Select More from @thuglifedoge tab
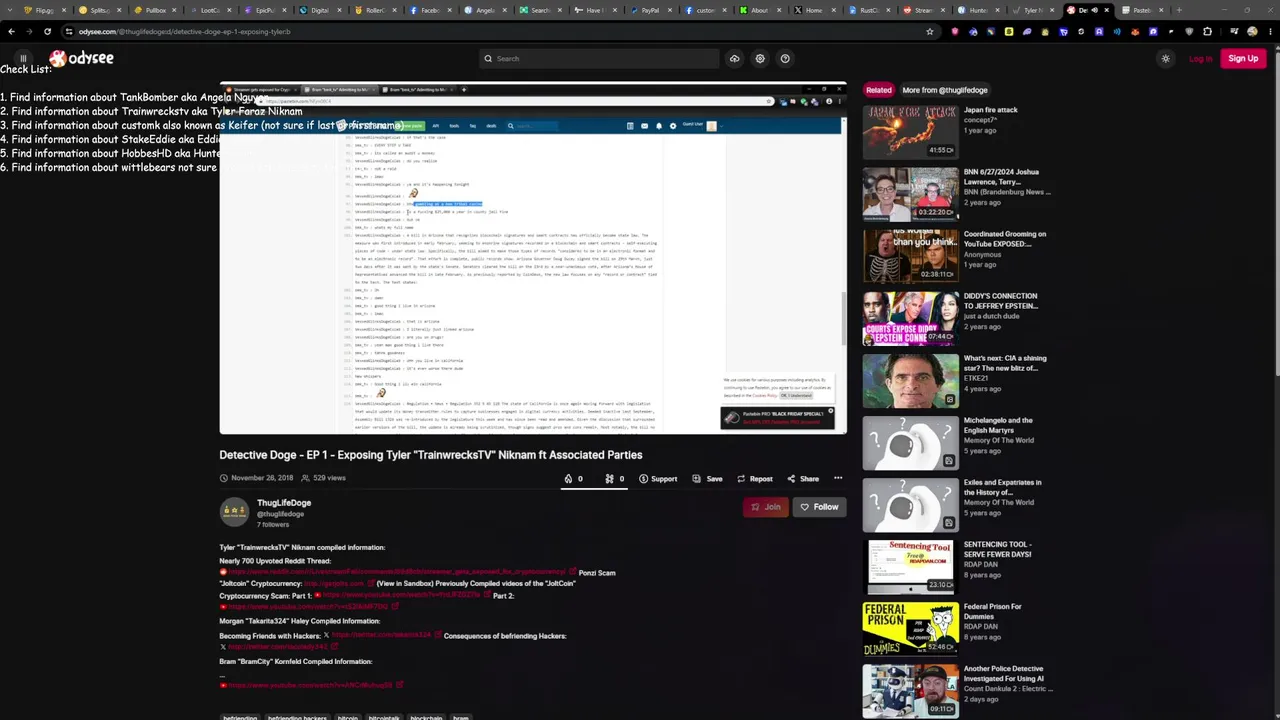This screenshot has width=1280, height=720. point(945,90)
